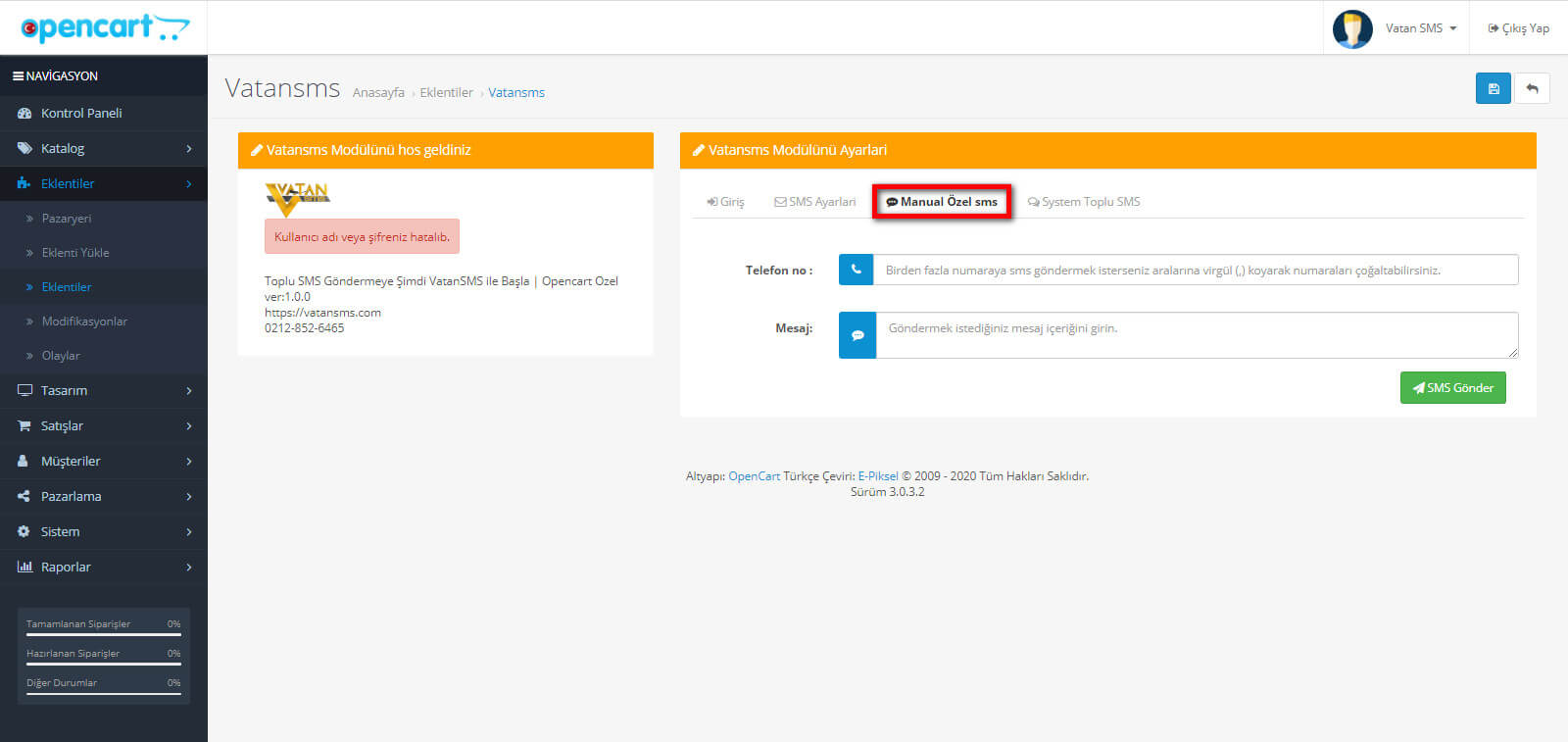Select the Manual Özel sms tab
This screenshot has height=742, width=1568.
[x=942, y=202]
